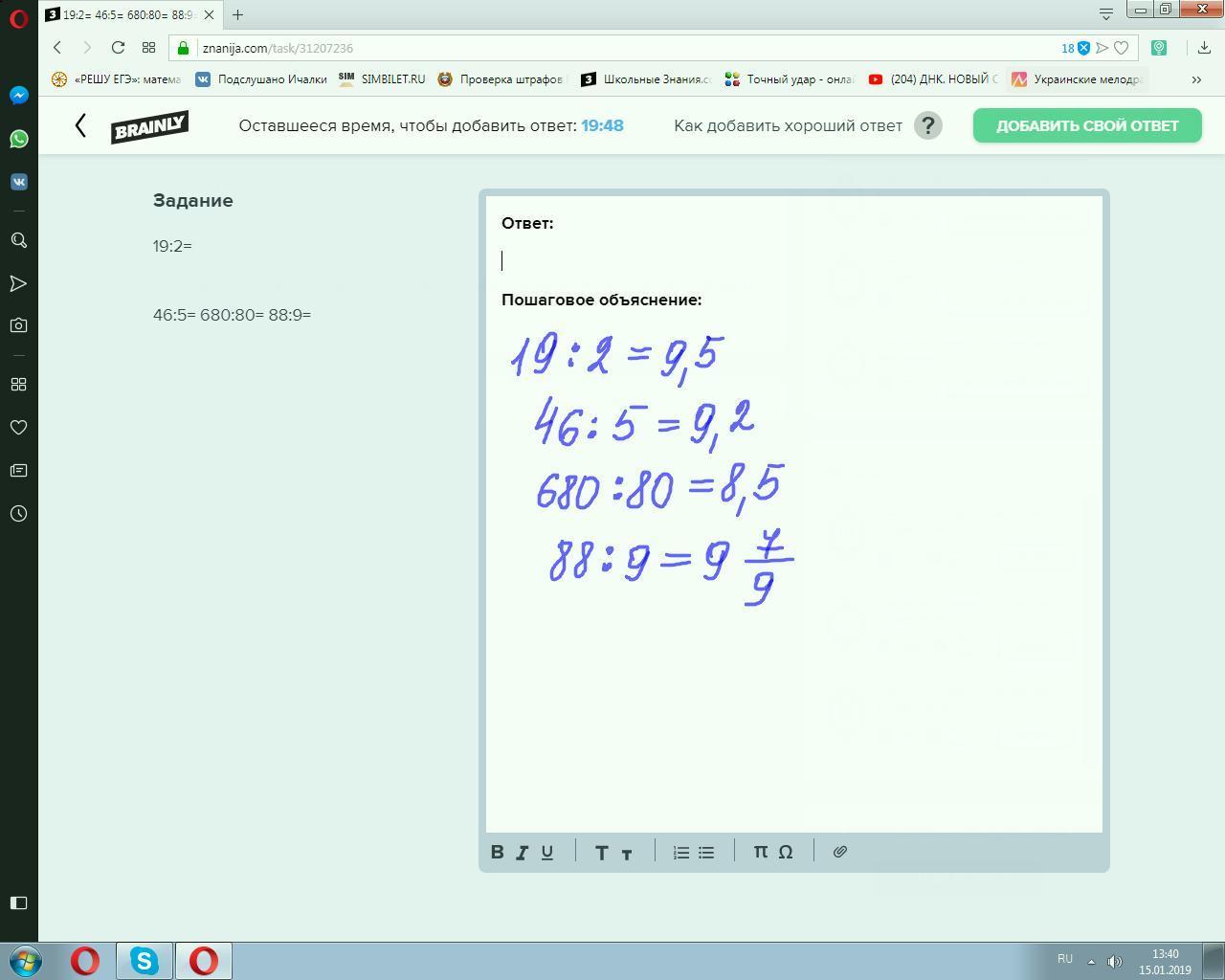The width and height of the screenshot is (1225, 980).
Task: Apply small heading text style
Action: [x=627, y=853]
